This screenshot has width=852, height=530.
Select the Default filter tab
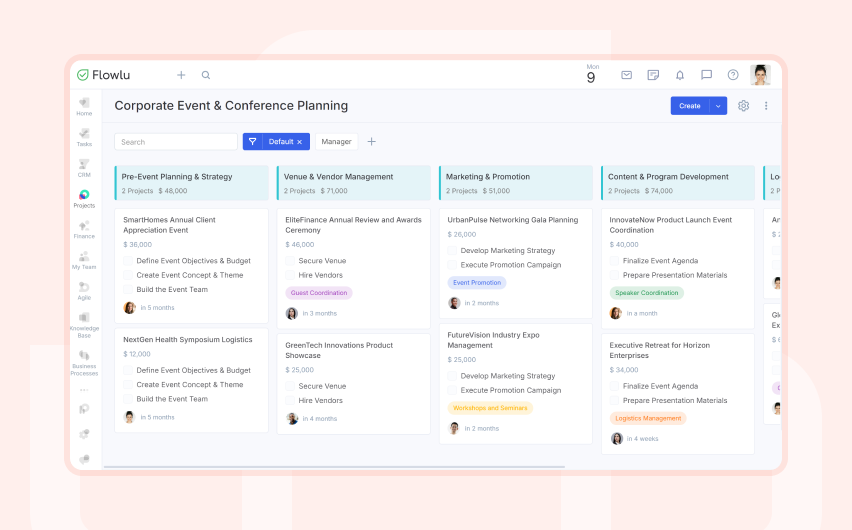coord(281,142)
